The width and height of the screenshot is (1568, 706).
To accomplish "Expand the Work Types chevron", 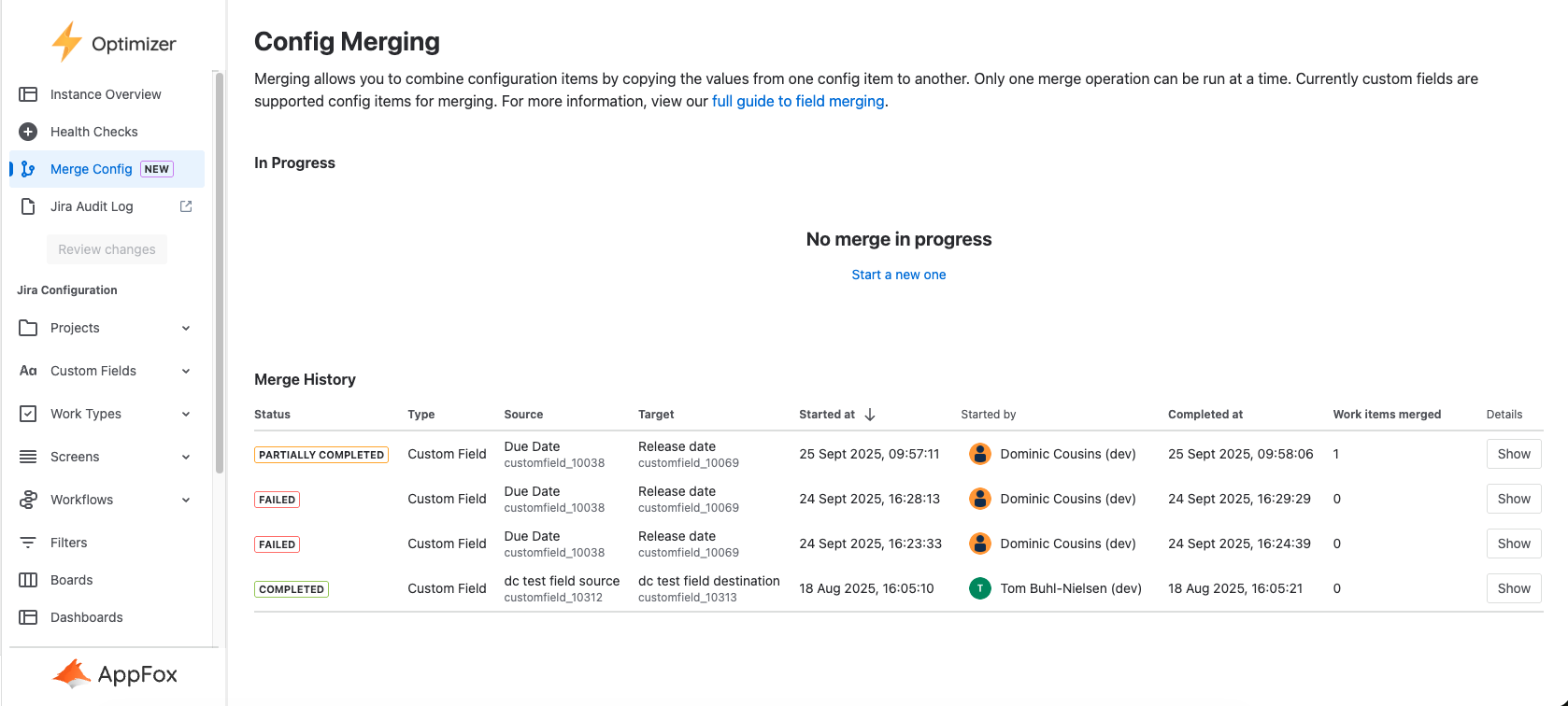I will (x=186, y=414).
